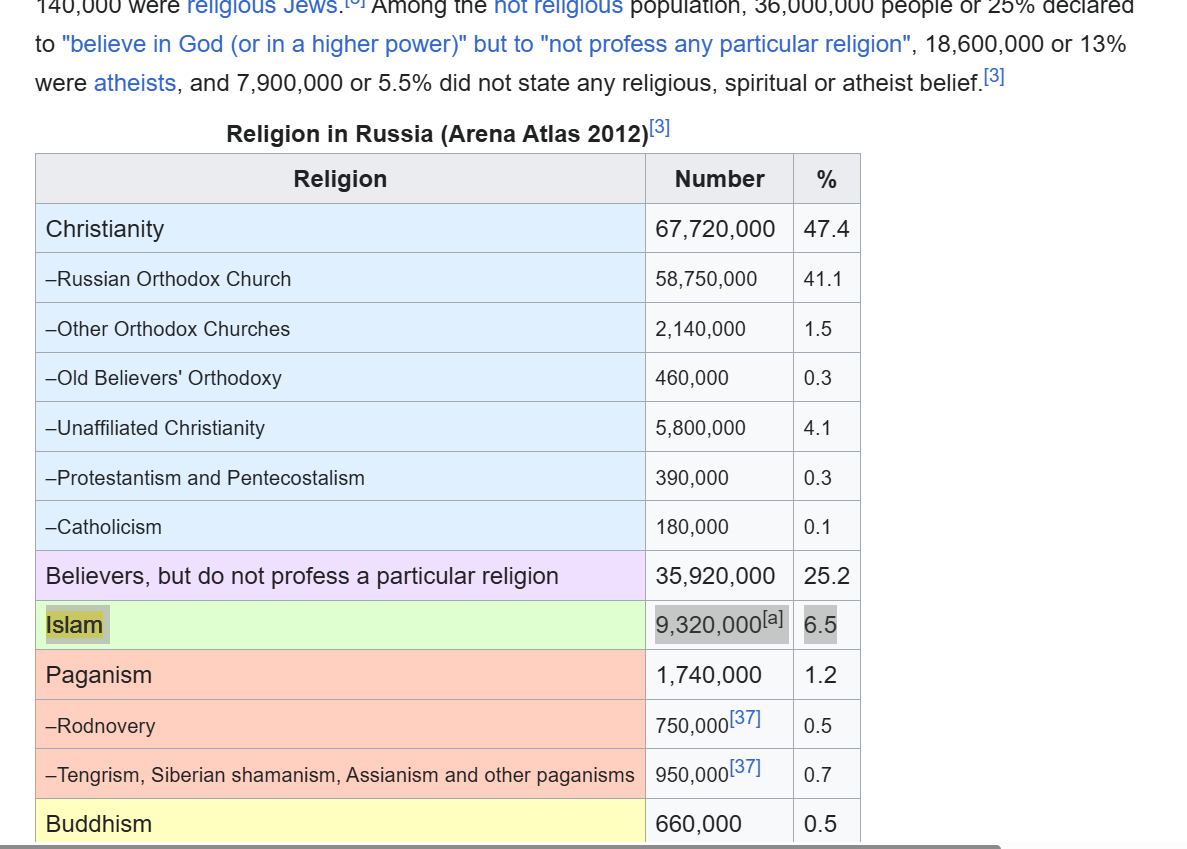The image size is (1187, 849).
Task: Select the value 390,000
Action: coord(692,477)
